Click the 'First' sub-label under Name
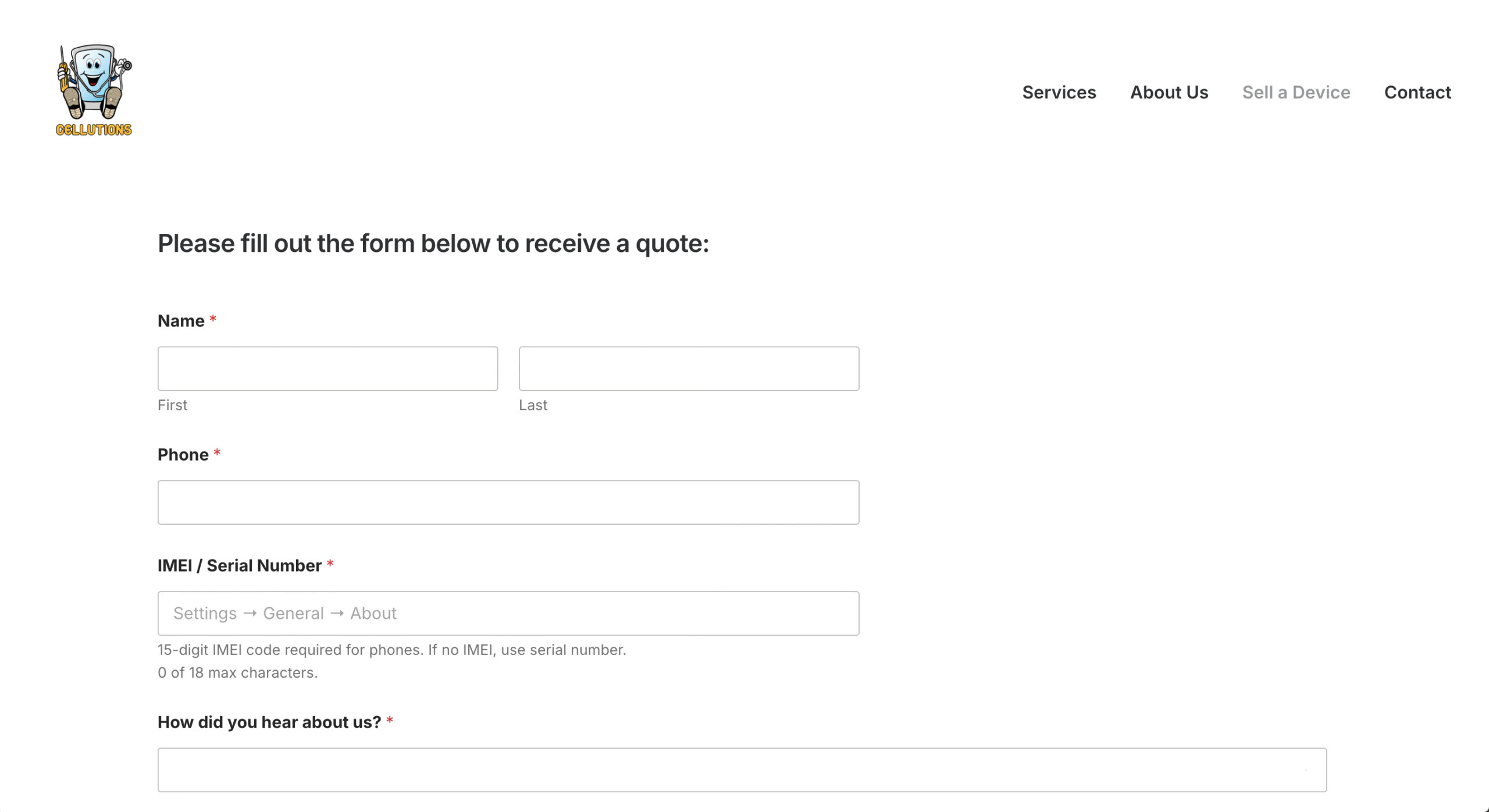The image size is (1489, 812). tap(172, 405)
